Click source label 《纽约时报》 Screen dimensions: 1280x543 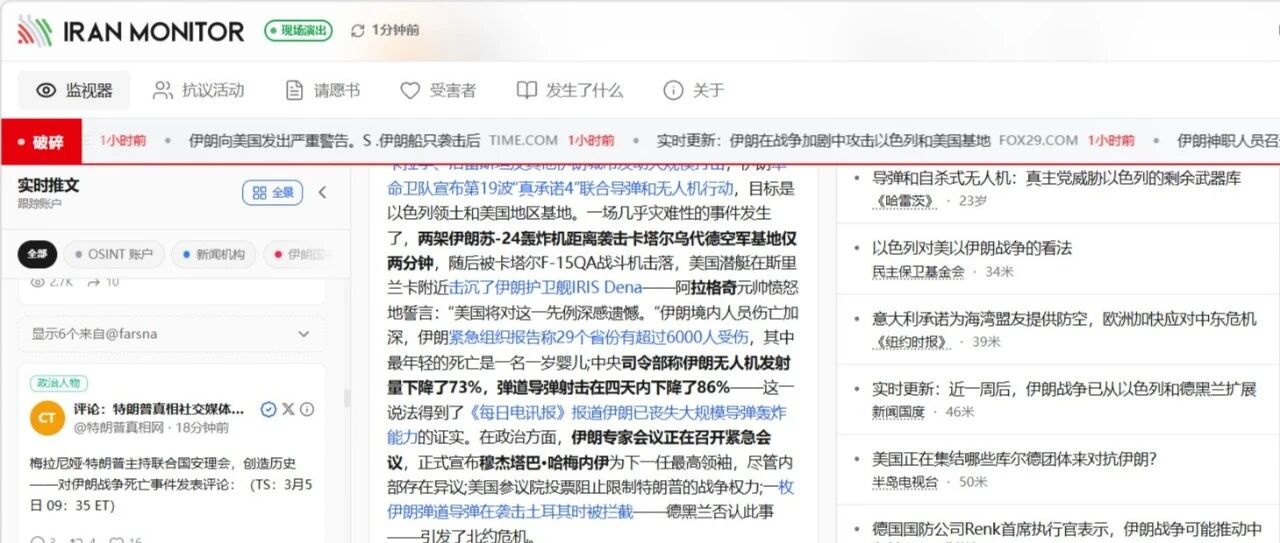point(912,341)
